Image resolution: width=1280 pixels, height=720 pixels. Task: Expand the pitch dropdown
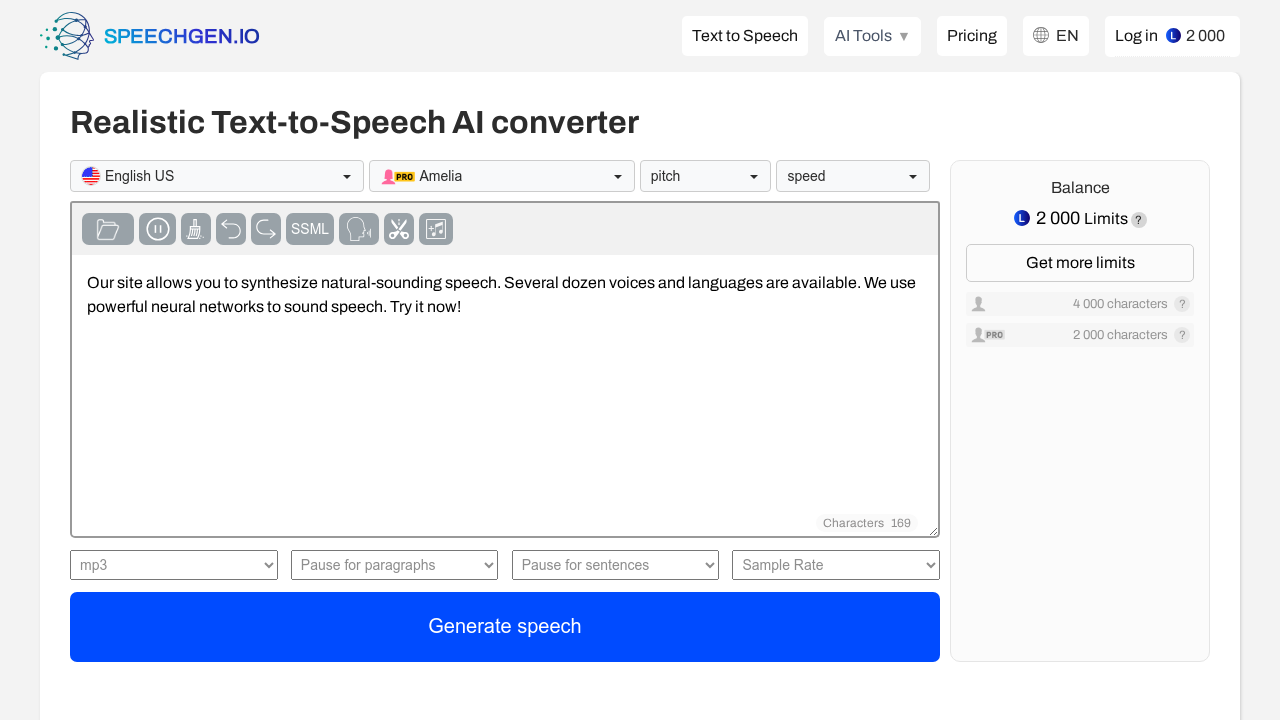pyautogui.click(x=705, y=176)
